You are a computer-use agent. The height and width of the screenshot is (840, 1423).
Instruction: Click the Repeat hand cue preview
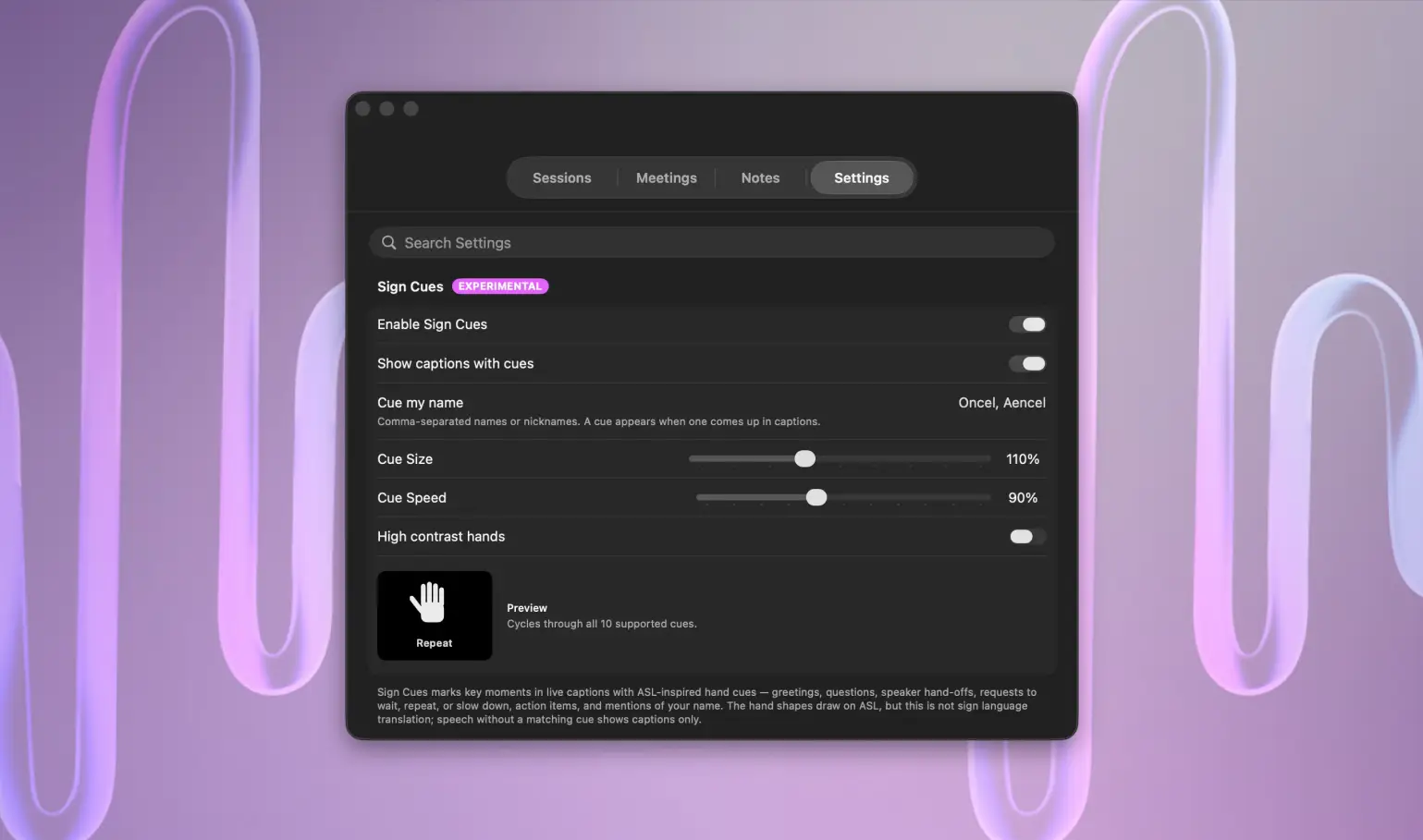(435, 615)
